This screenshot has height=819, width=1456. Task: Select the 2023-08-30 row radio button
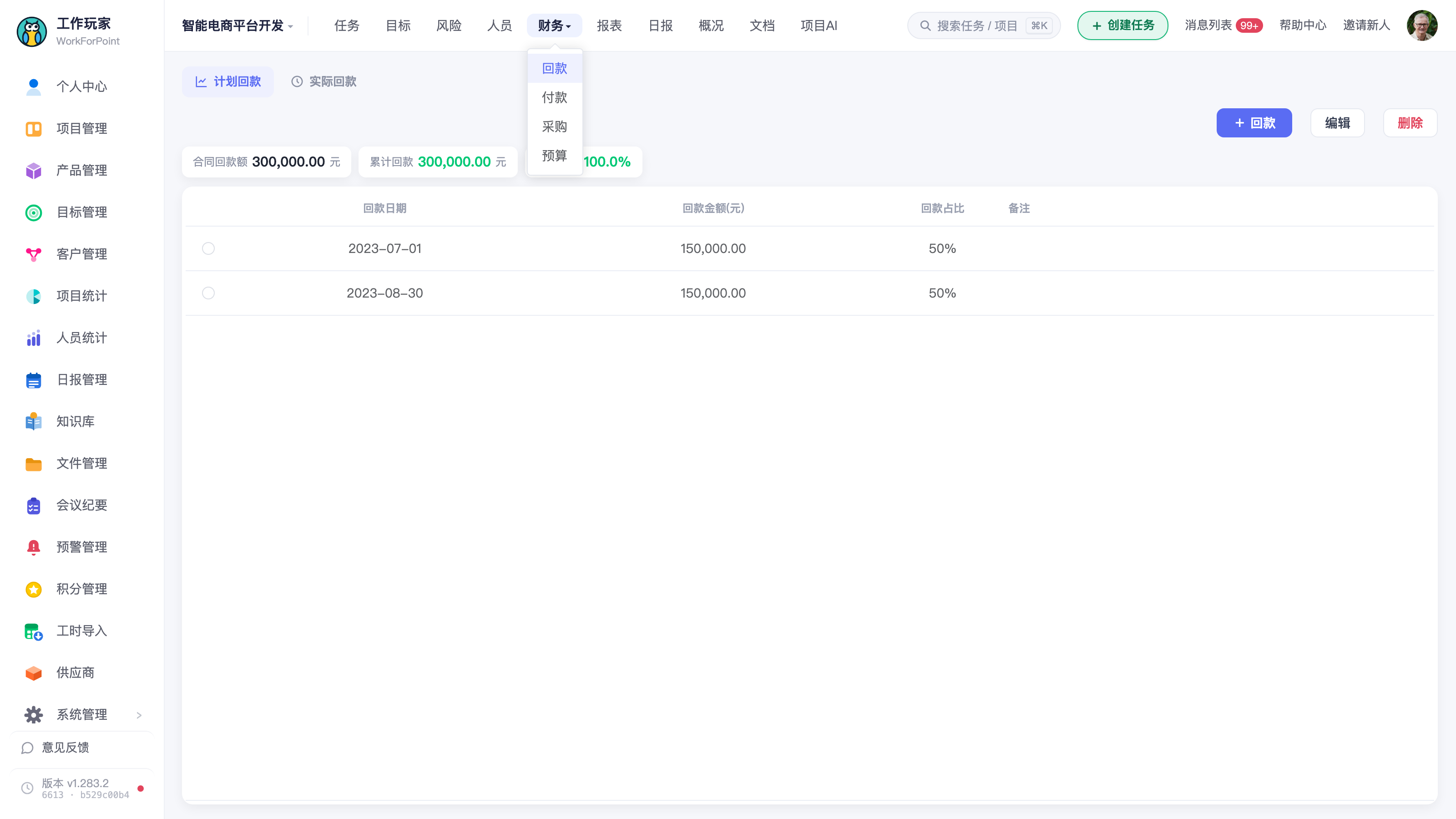[x=208, y=293]
